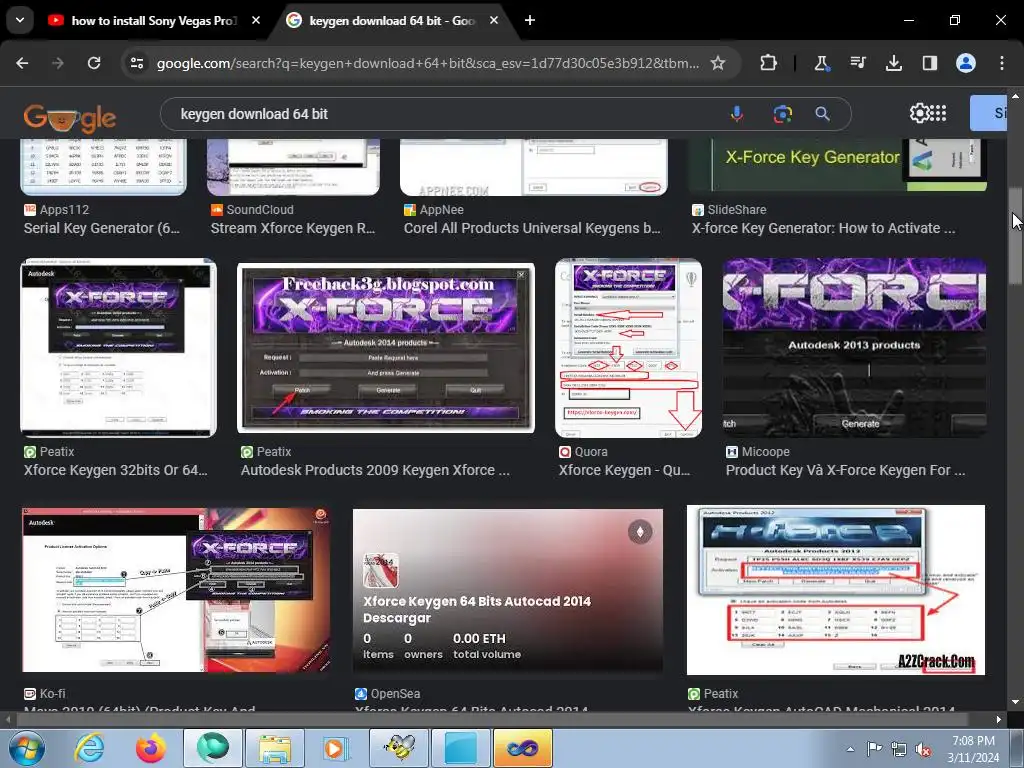This screenshot has width=1024, height=768.
Task: Bookmark this page with the star icon
Action: 718,63
